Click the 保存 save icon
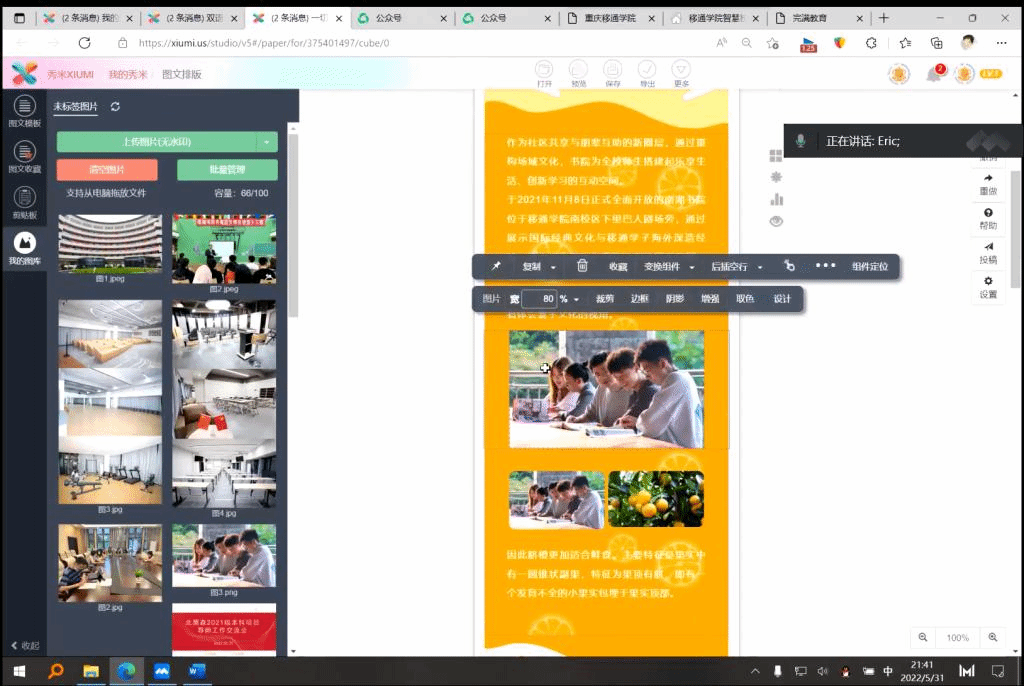 click(x=612, y=71)
